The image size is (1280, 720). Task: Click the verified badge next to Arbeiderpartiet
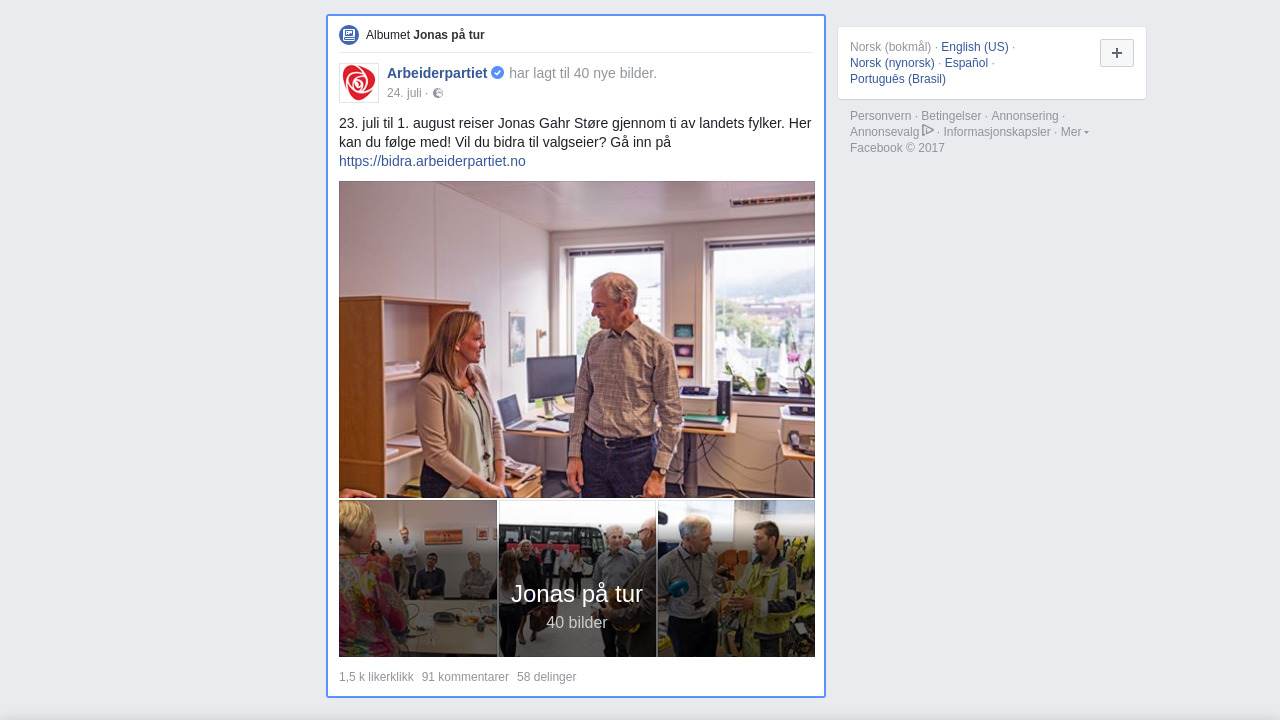click(498, 73)
